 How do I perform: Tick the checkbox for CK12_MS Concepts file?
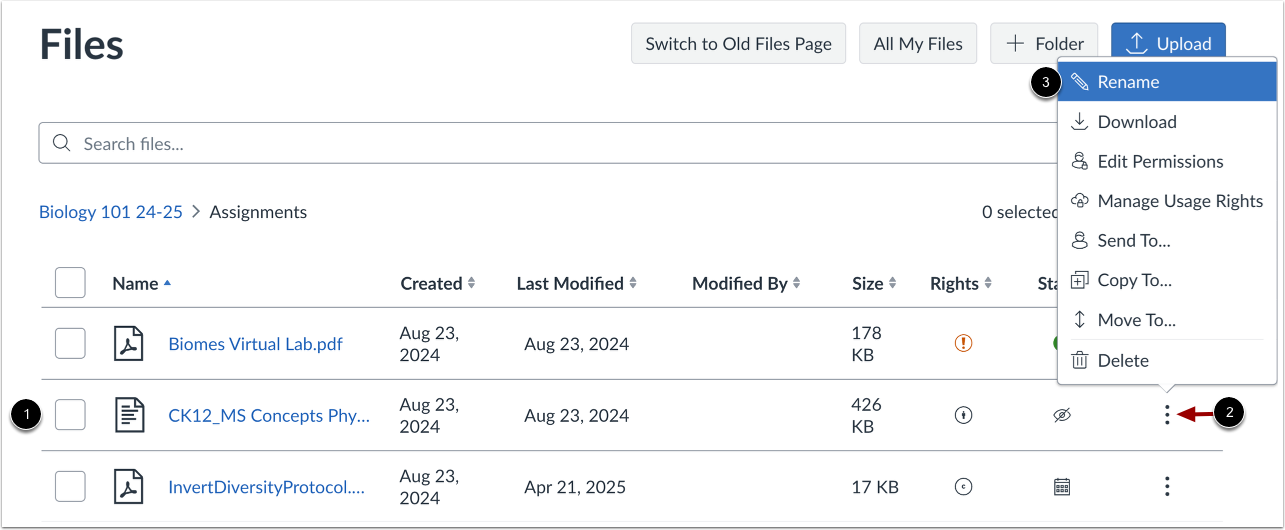[x=70, y=415]
